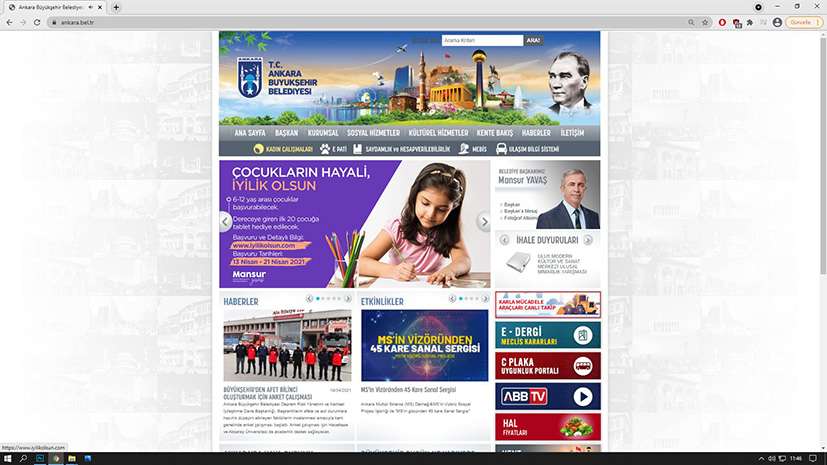Open the 45 Kare Sanal Sergisi thumbnail
The height and width of the screenshot is (465, 827).
click(424, 345)
